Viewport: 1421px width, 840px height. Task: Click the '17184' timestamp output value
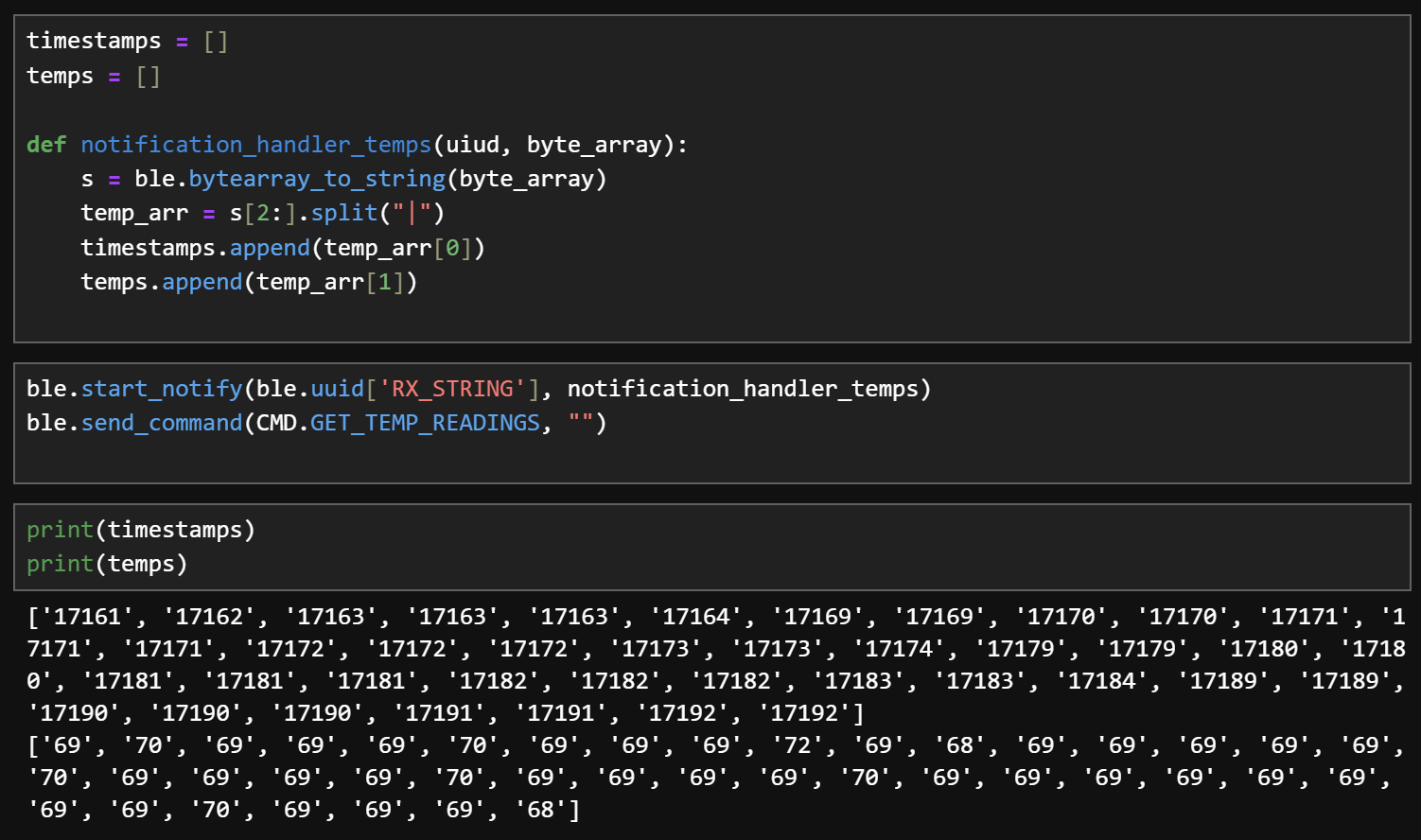click(1101, 681)
